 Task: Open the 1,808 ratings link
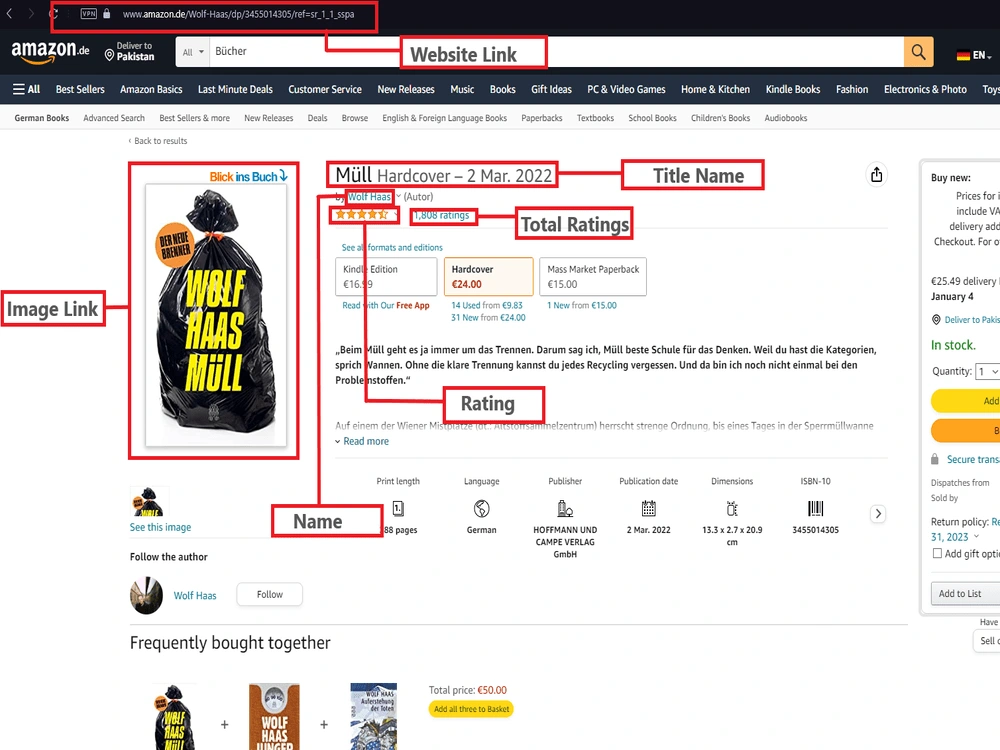[x=441, y=216]
